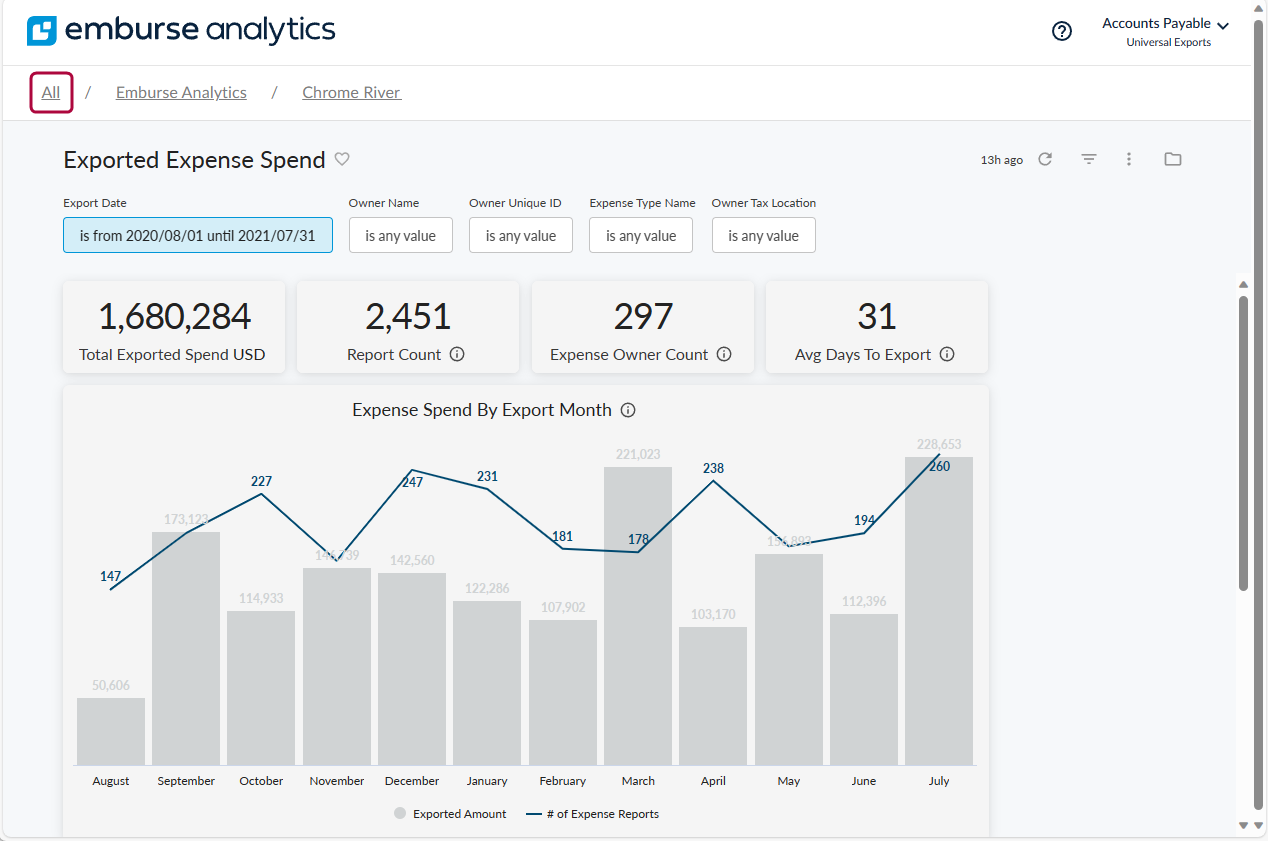Show info for Expense Spend By Export Month

point(628,410)
